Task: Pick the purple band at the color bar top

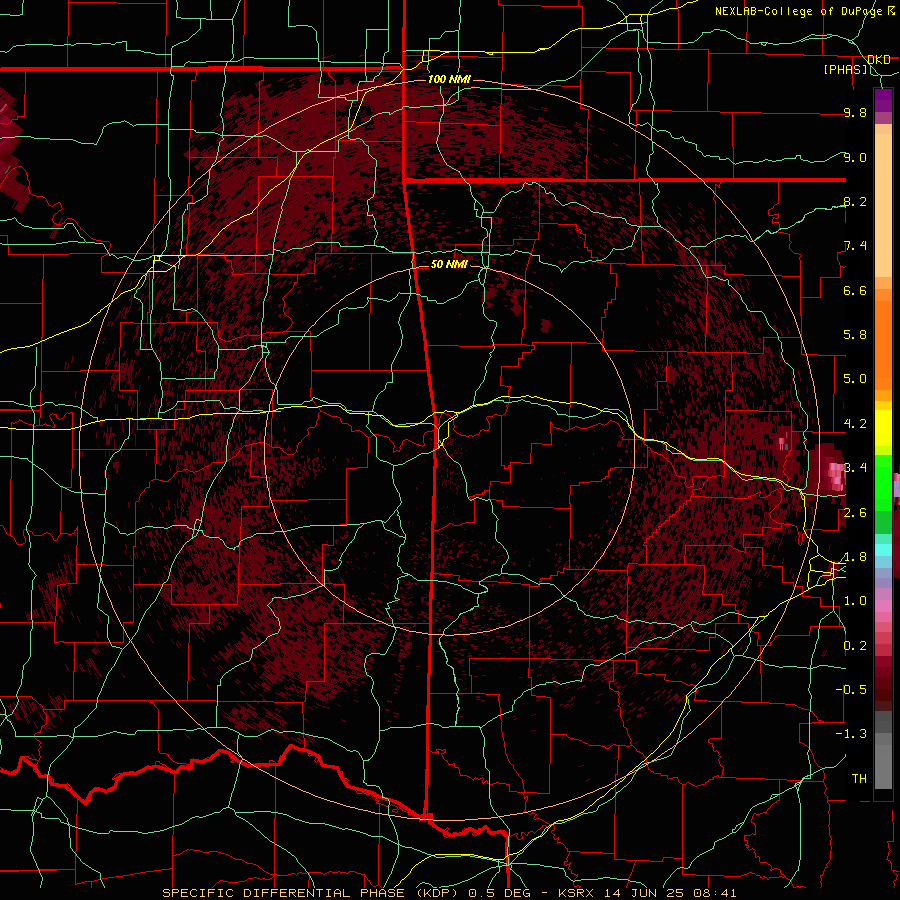Action: click(x=883, y=101)
